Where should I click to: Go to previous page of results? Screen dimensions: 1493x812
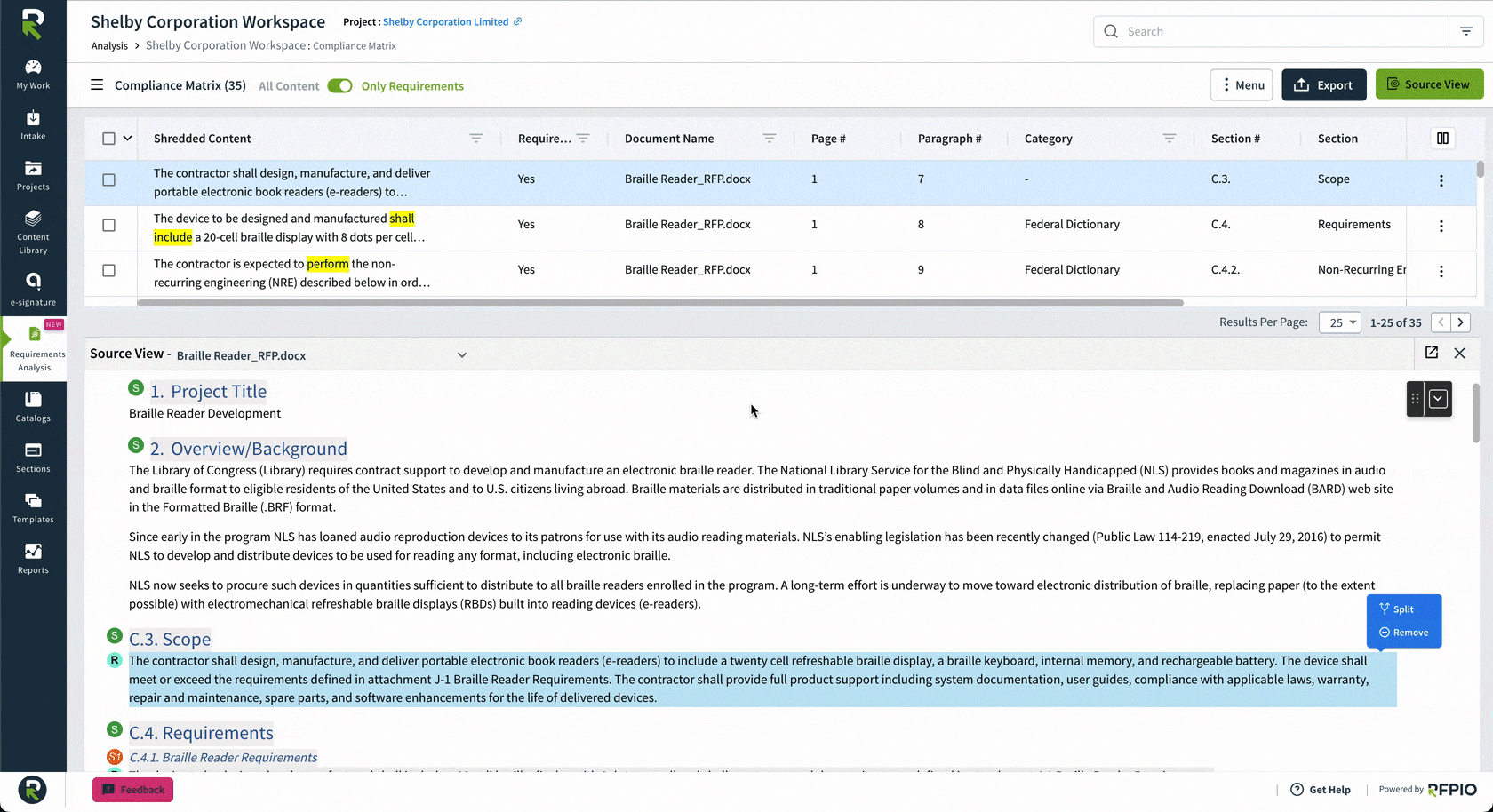(1441, 322)
